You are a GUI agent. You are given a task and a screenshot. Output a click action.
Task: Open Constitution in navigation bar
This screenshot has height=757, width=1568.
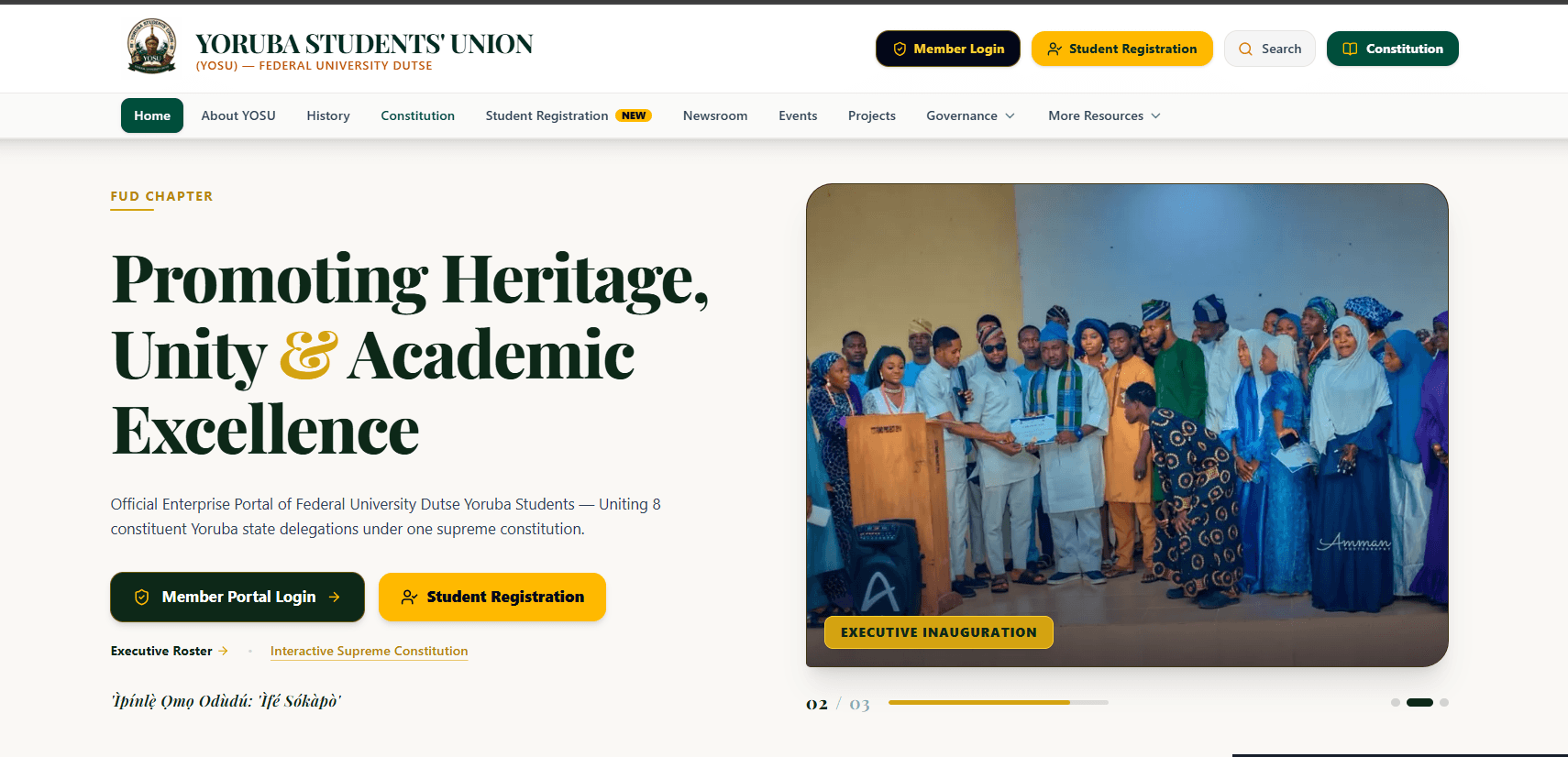click(418, 115)
